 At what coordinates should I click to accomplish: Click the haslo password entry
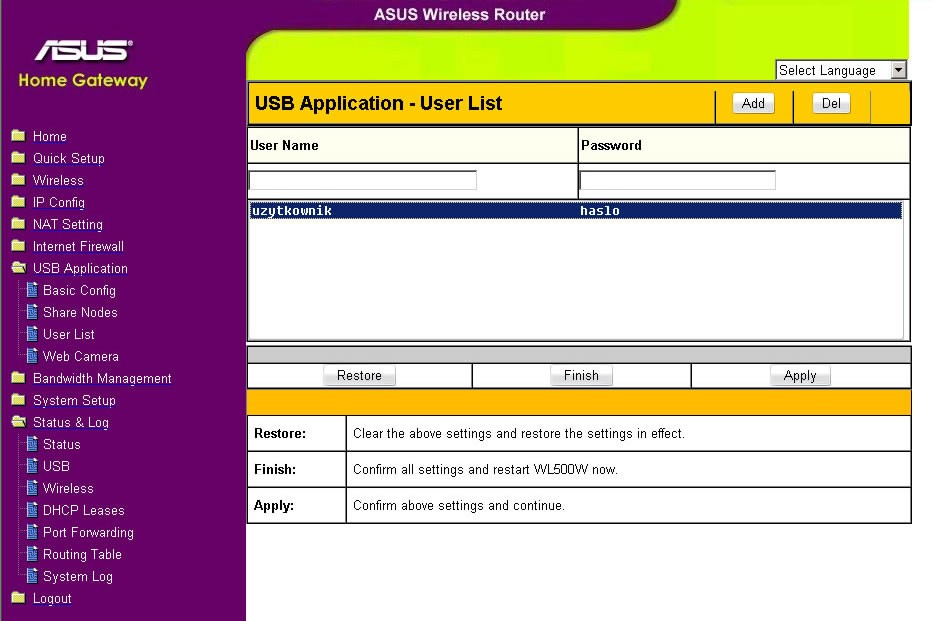coord(600,211)
